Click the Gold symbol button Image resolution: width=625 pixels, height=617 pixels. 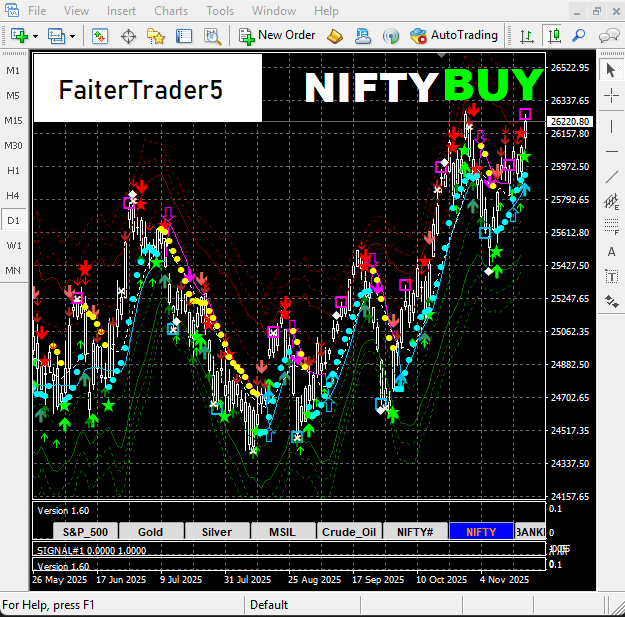150,532
